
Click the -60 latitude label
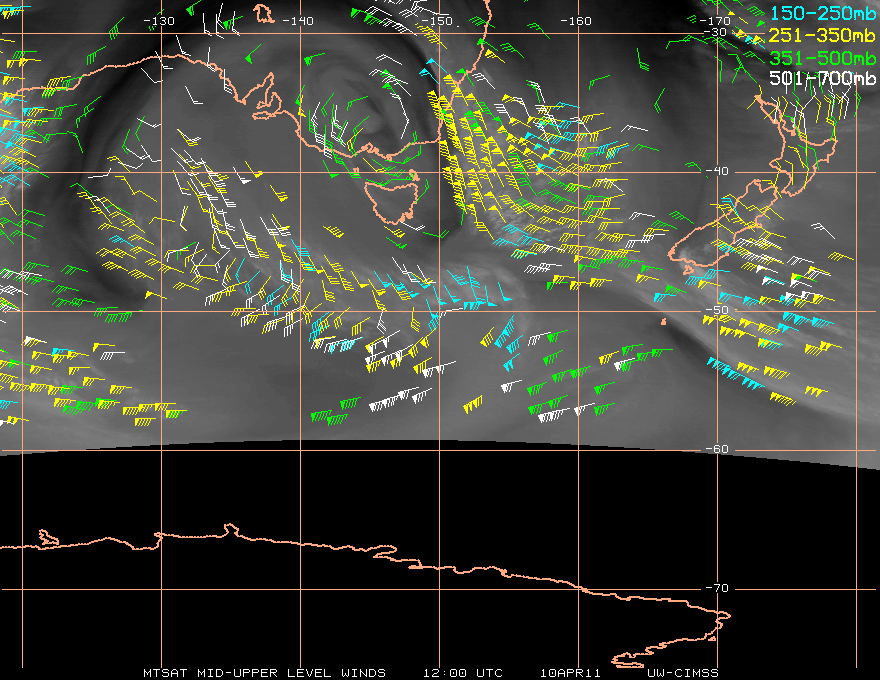pyautogui.click(x=717, y=449)
